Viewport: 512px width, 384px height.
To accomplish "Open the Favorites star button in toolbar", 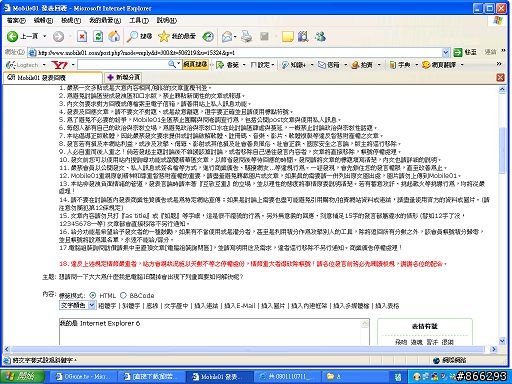I will [x=177, y=36].
